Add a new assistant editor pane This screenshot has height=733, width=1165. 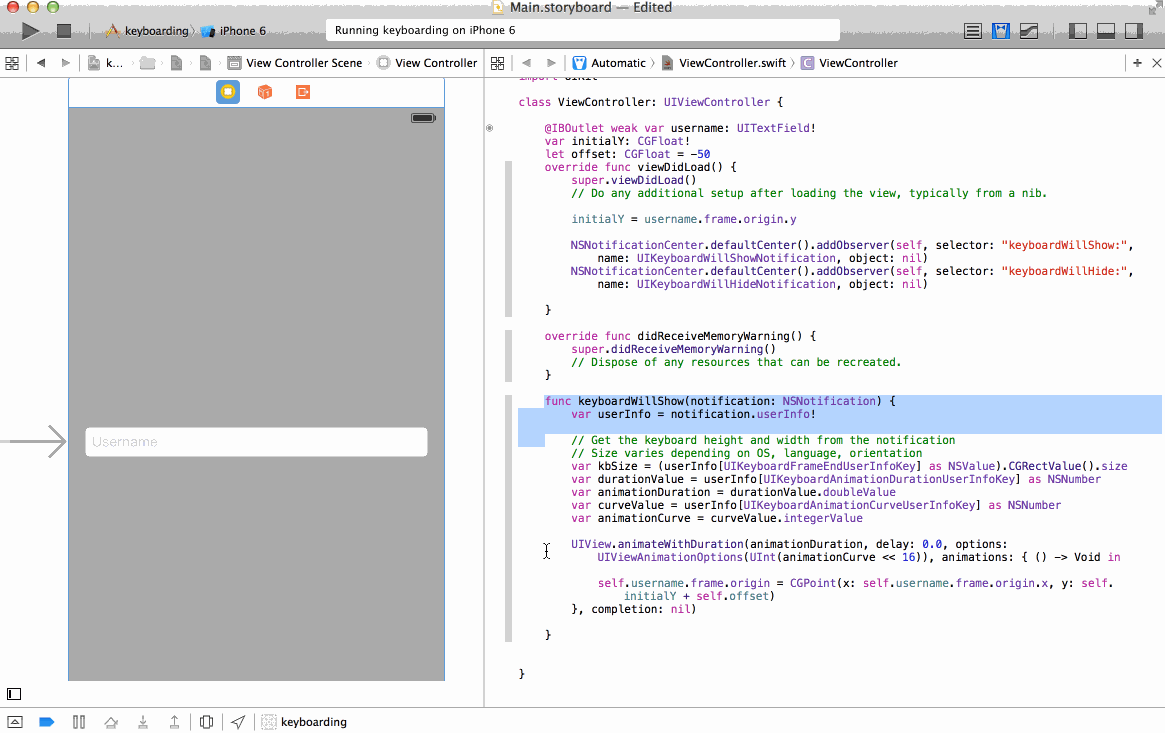[x=1137, y=63]
